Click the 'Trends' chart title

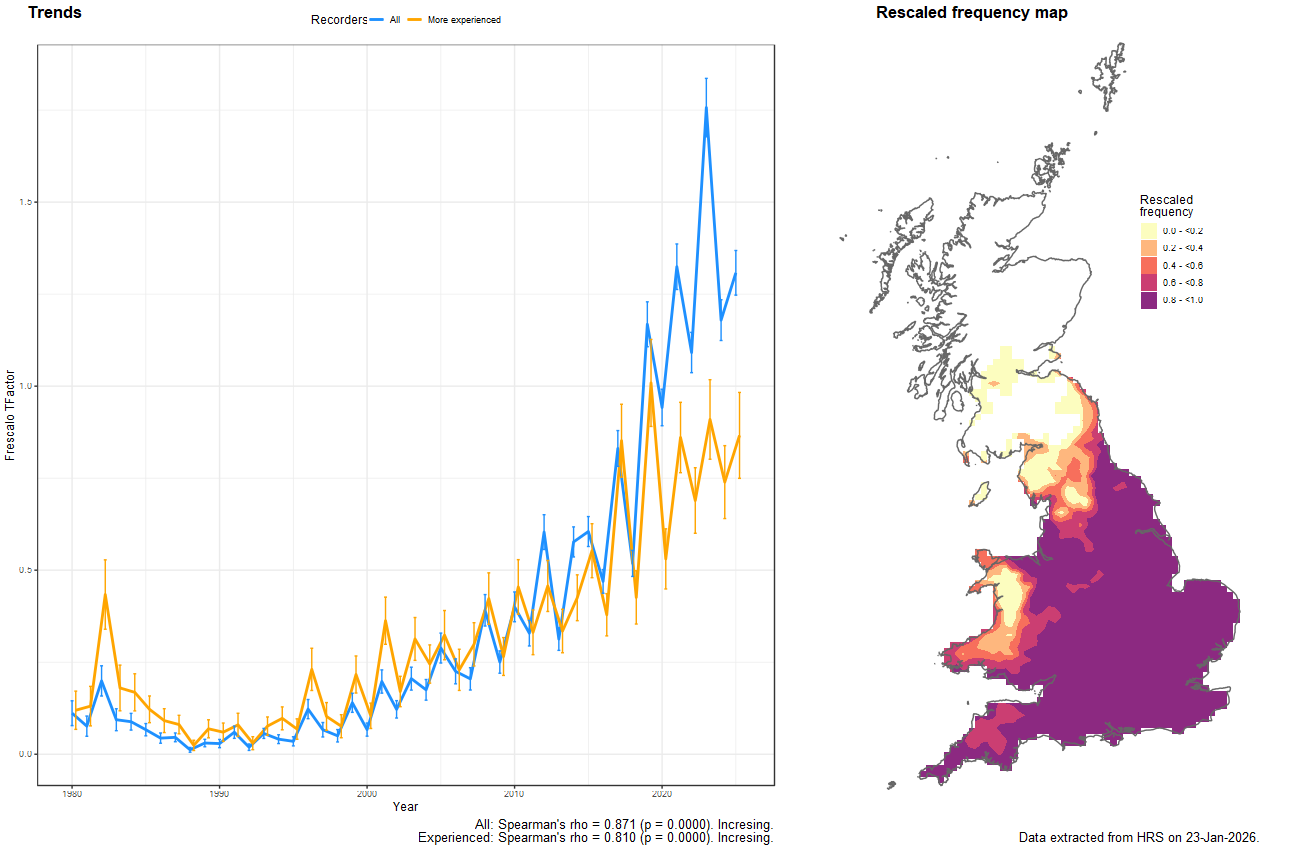click(55, 13)
